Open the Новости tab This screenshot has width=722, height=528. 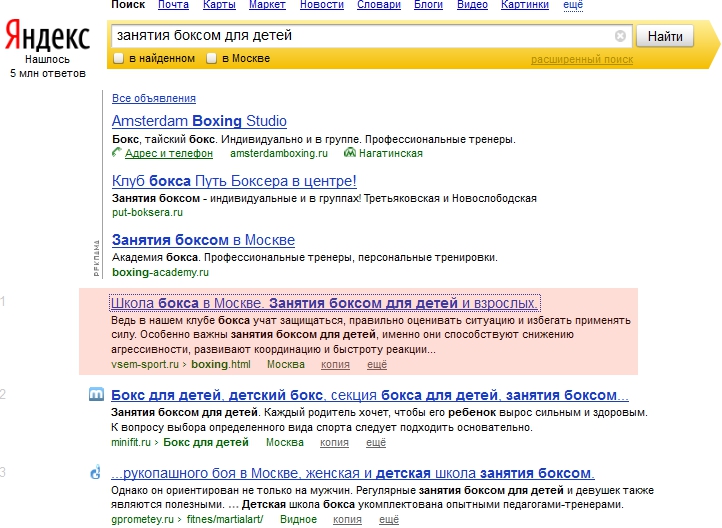321,5
